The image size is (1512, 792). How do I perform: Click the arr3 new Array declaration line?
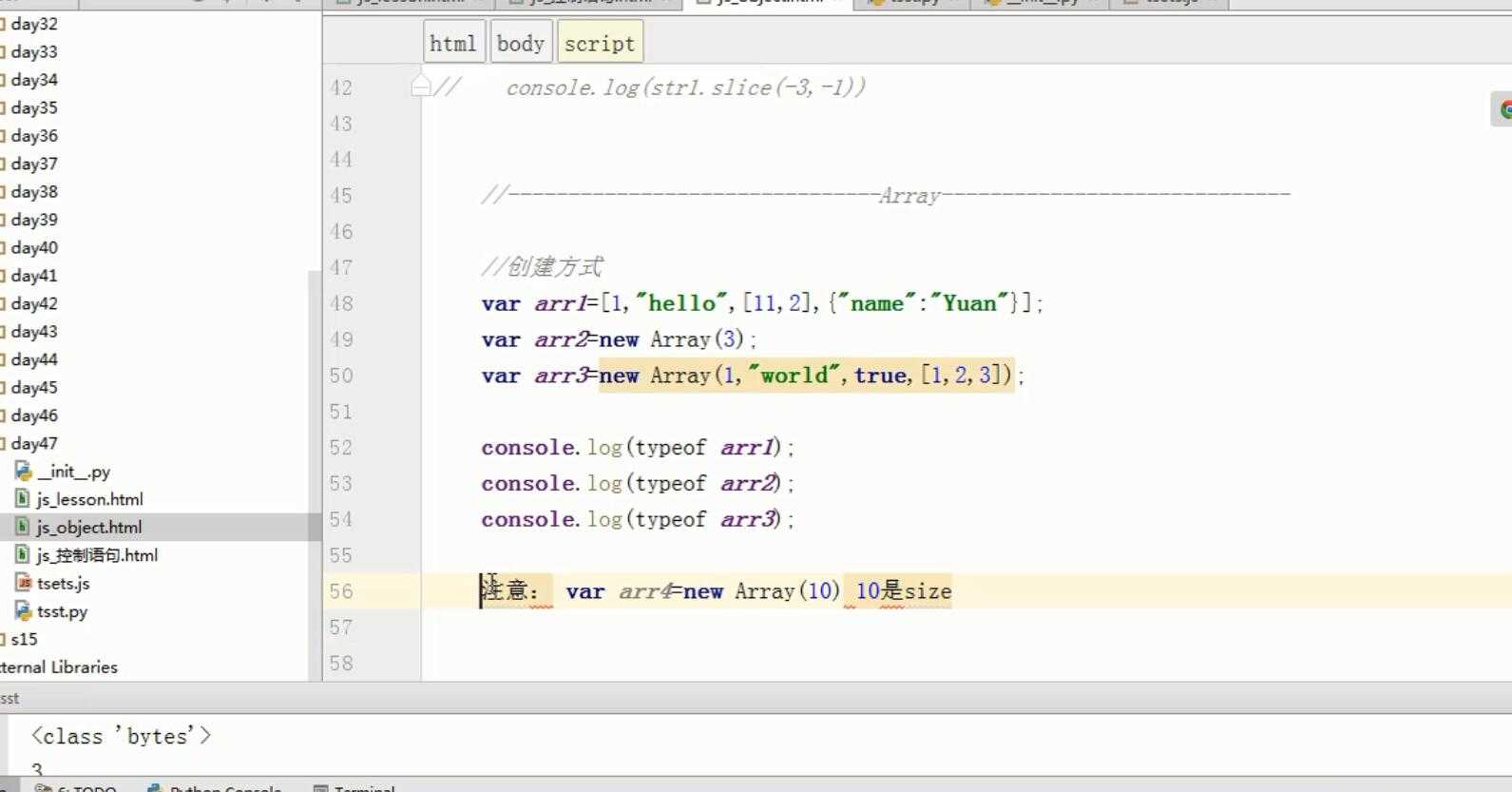753,376
